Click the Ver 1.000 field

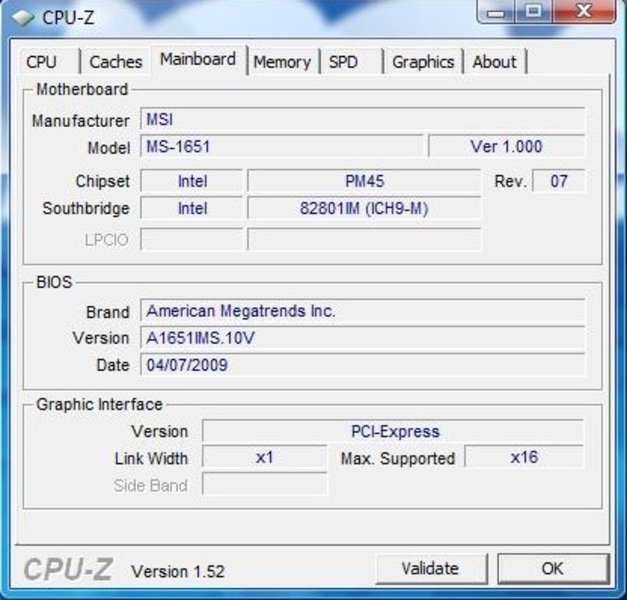click(x=506, y=146)
